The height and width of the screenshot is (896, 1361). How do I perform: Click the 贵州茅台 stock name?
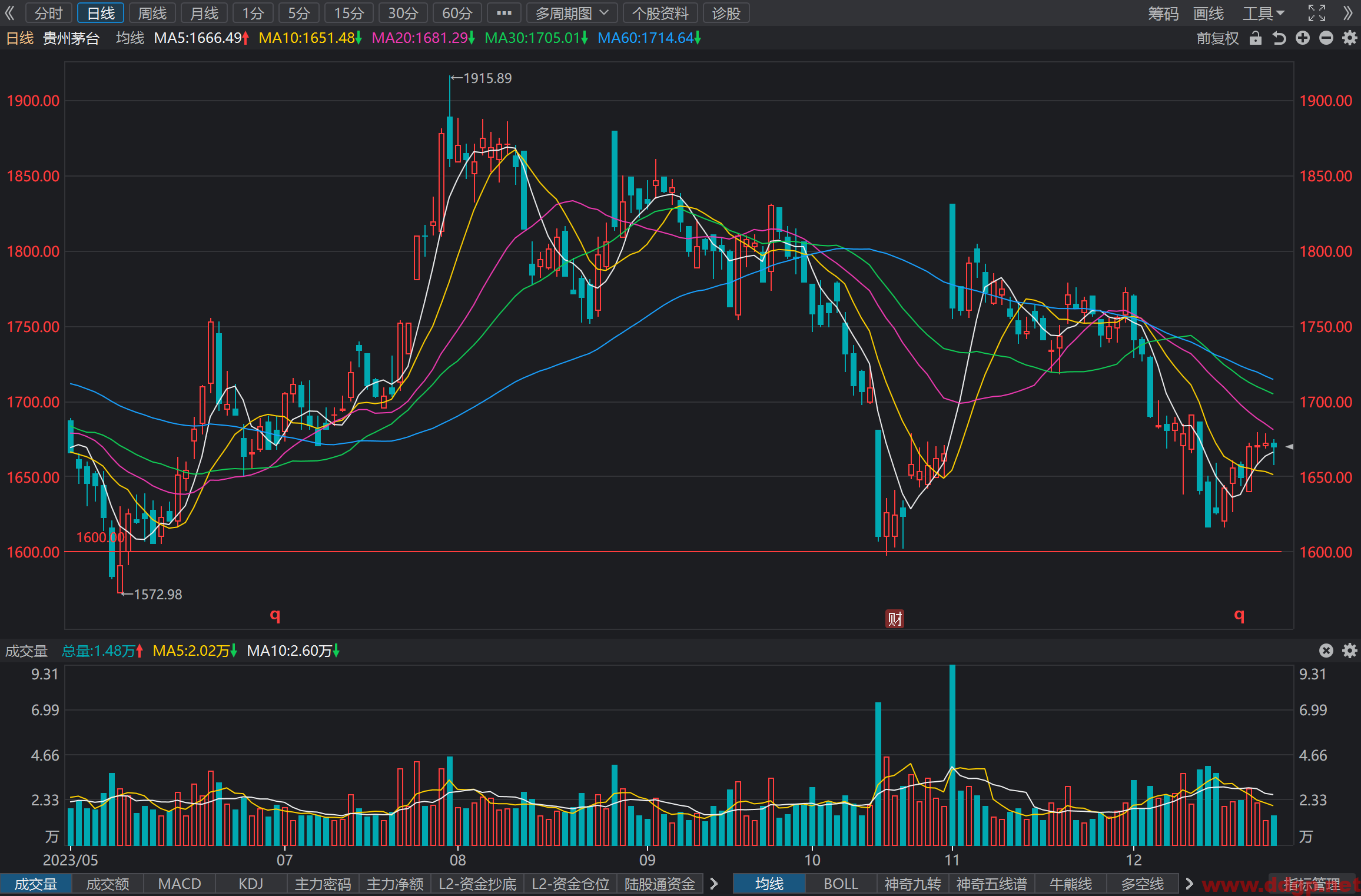[x=71, y=38]
